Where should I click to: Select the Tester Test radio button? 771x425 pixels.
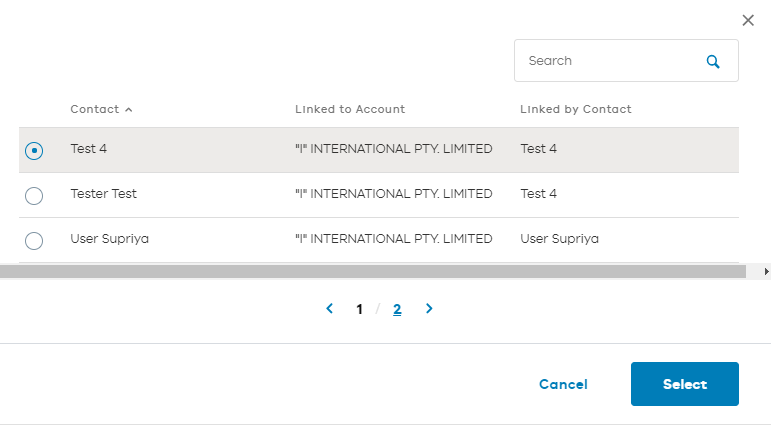[x=34, y=195]
